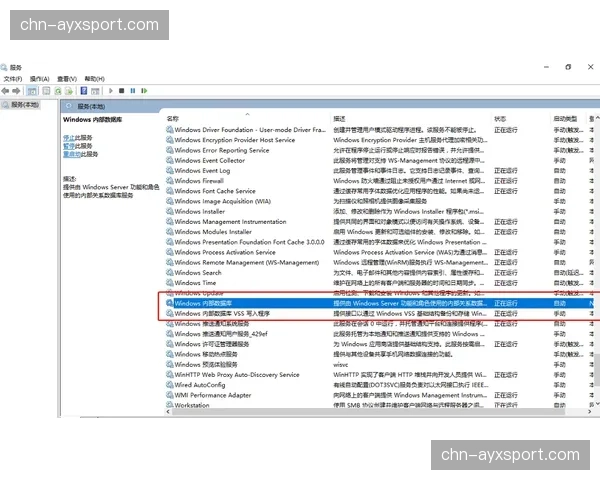This screenshot has height=480, width=600.
Task: Pause the service with the blue pause icon
Action: click(133, 91)
